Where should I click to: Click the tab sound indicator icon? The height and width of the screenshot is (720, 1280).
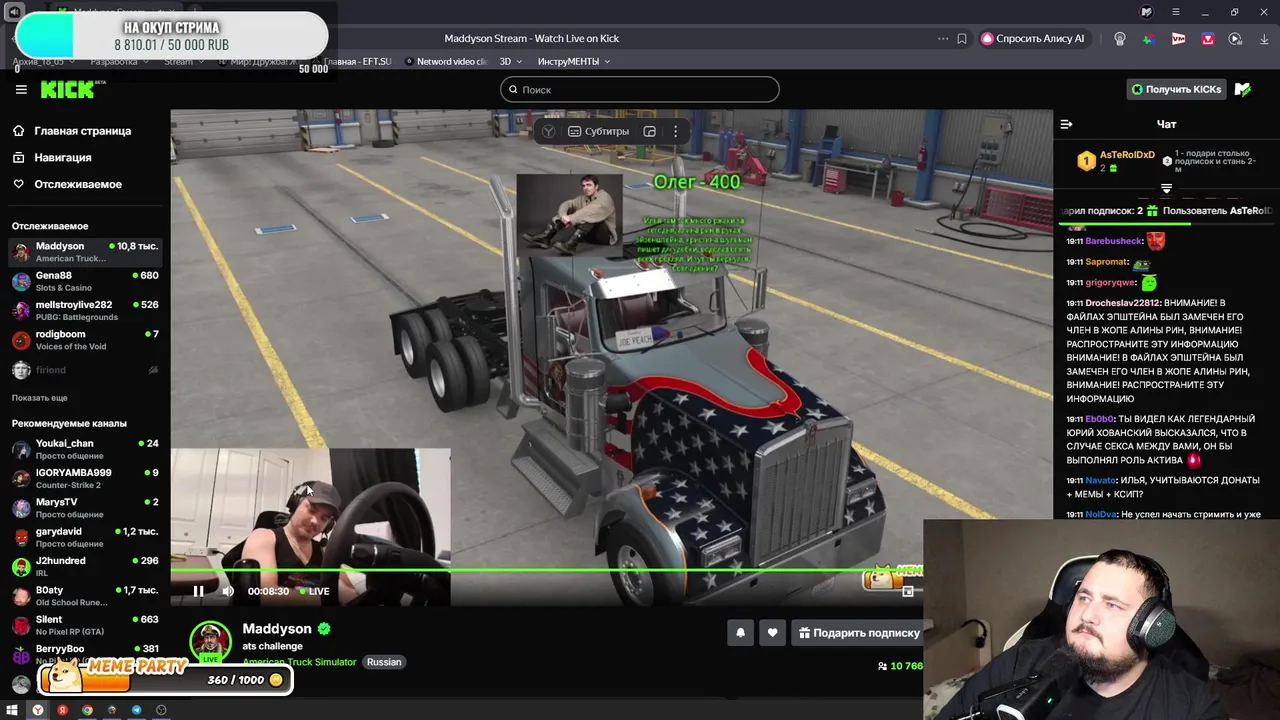tap(14, 12)
